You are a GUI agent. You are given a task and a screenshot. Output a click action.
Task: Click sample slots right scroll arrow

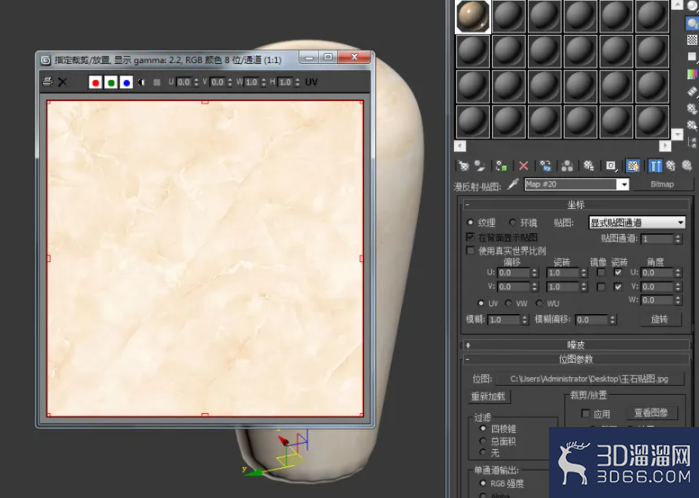click(x=665, y=146)
